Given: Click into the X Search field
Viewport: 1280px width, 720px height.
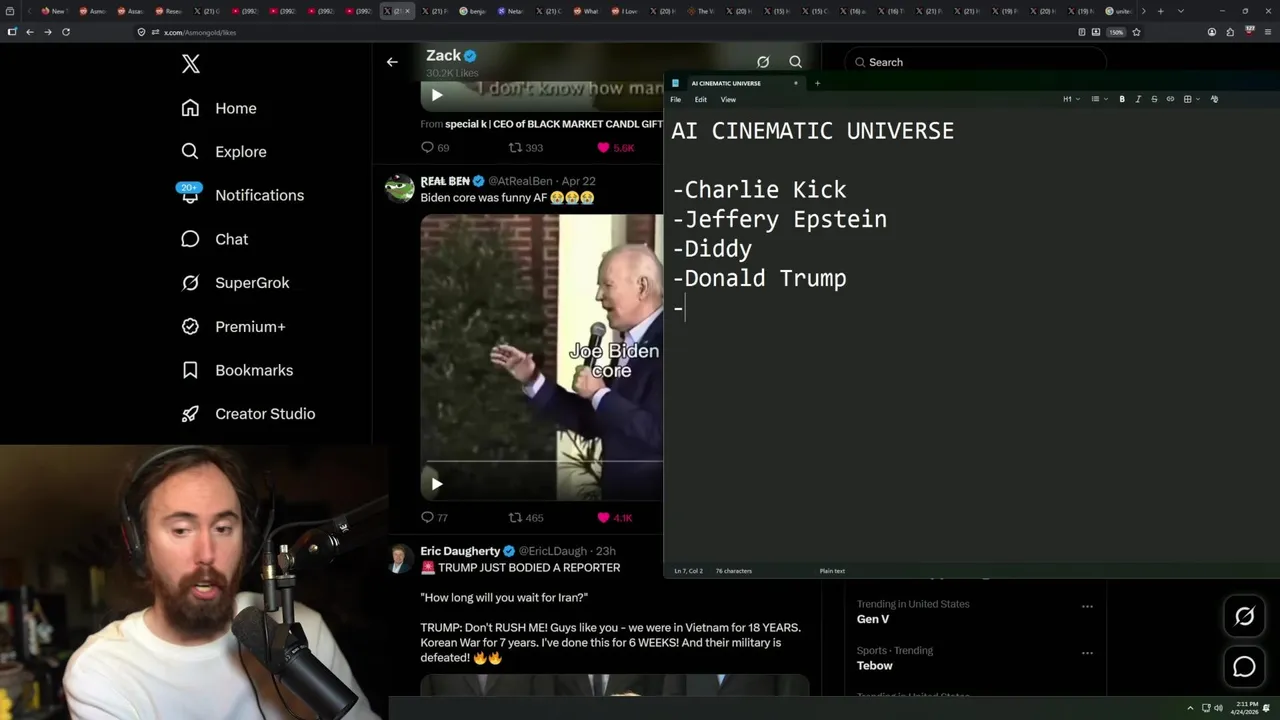Looking at the screenshot, I should [976, 62].
